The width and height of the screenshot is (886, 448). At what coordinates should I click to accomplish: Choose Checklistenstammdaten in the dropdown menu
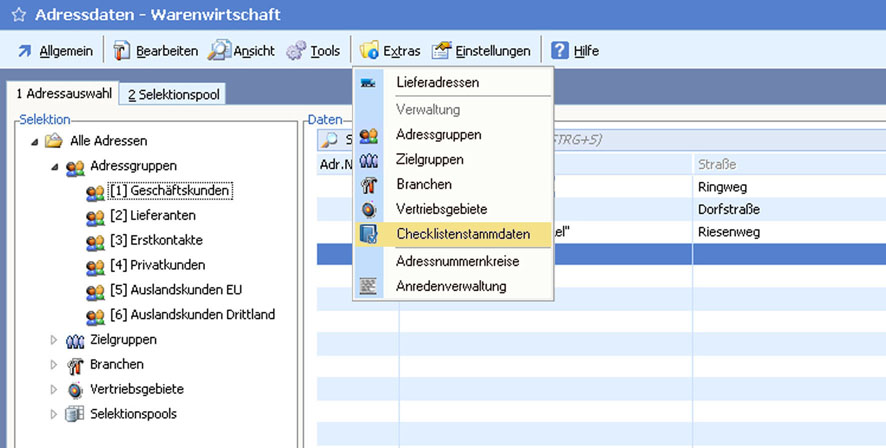pyautogui.click(x=462, y=235)
